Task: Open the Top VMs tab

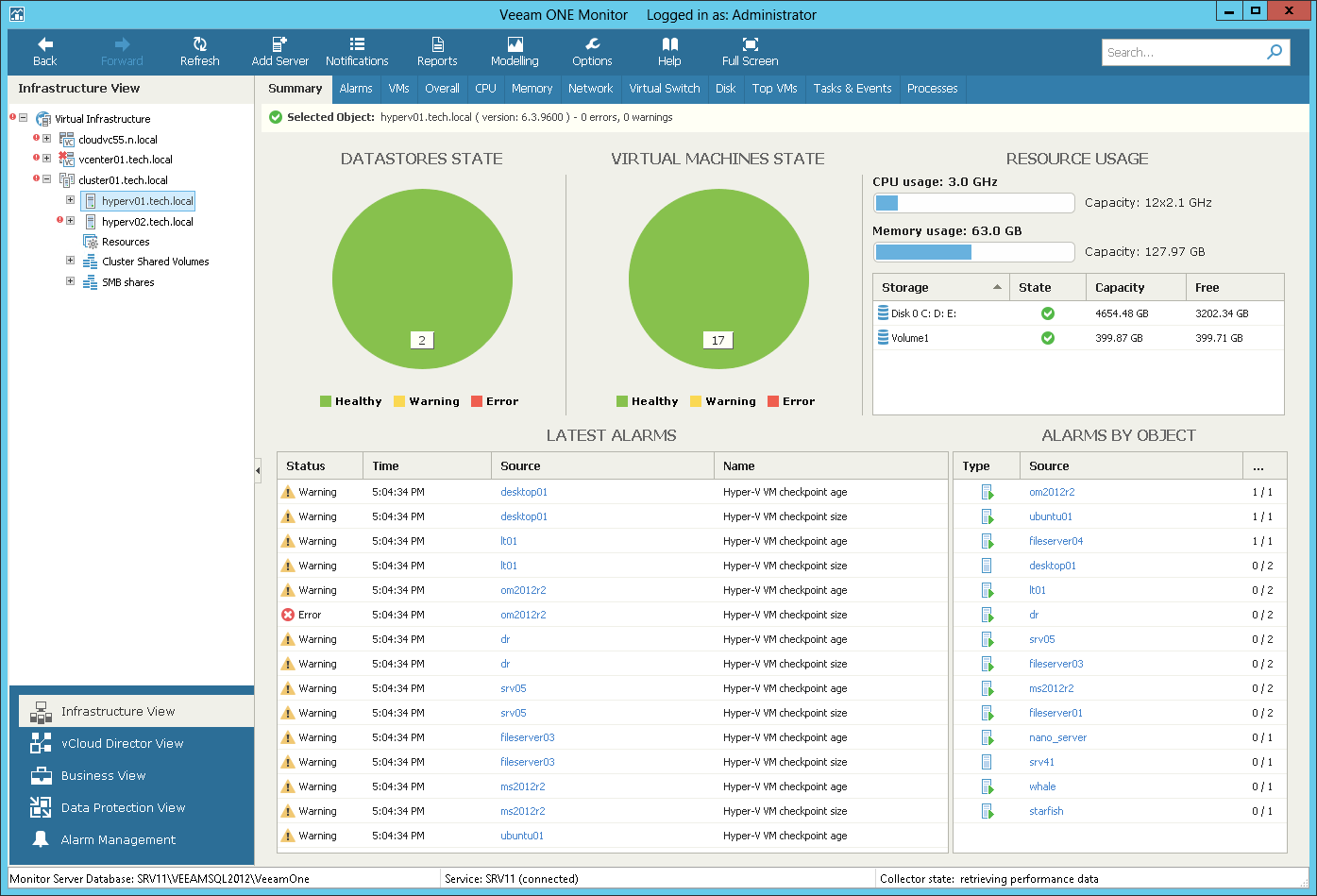Action: [x=775, y=89]
